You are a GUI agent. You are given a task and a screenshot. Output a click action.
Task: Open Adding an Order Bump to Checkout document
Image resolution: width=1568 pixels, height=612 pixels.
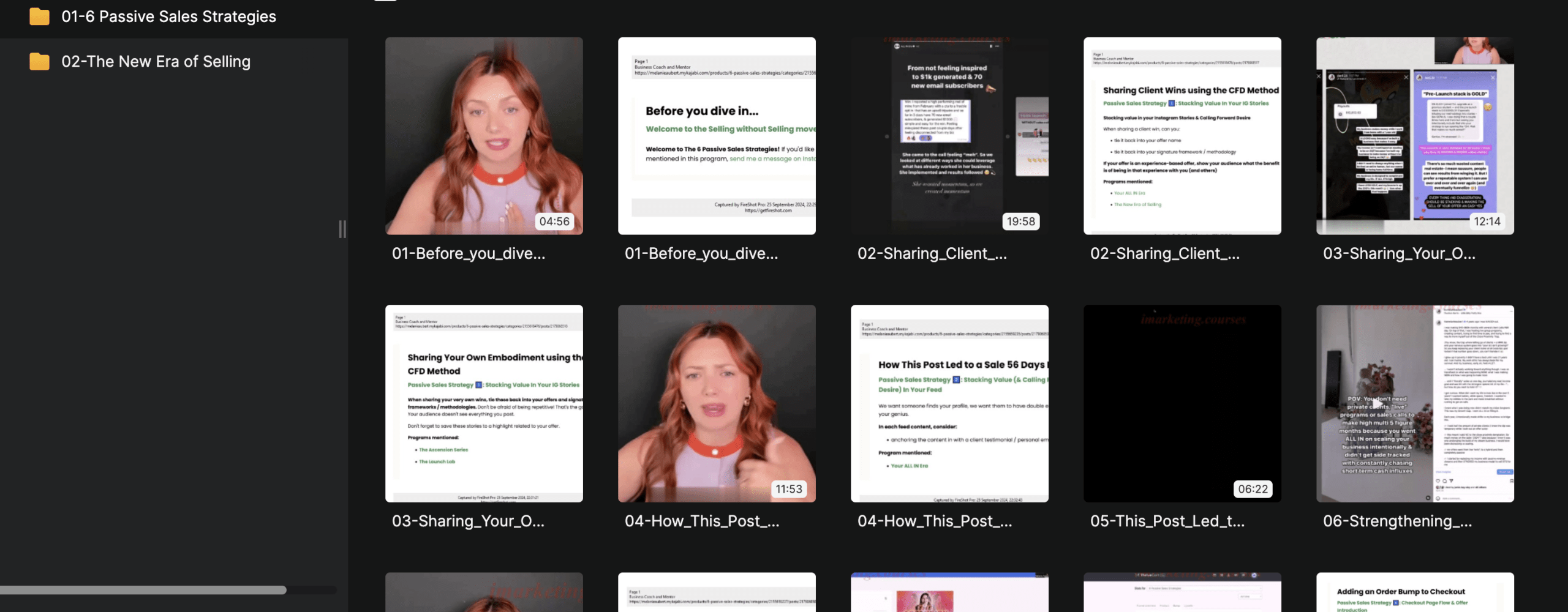click(x=1414, y=592)
